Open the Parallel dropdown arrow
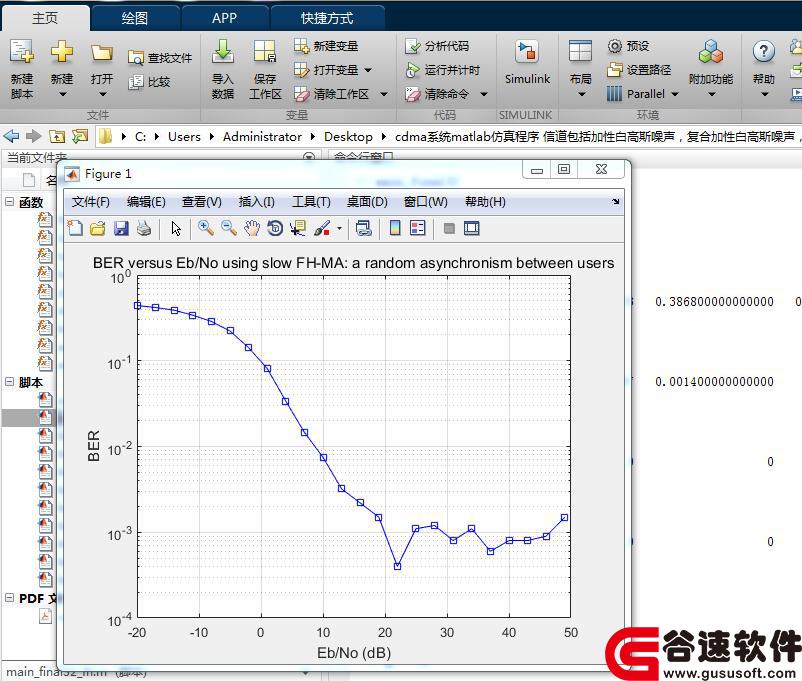Image resolution: width=802 pixels, height=681 pixels. tap(675, 94)
